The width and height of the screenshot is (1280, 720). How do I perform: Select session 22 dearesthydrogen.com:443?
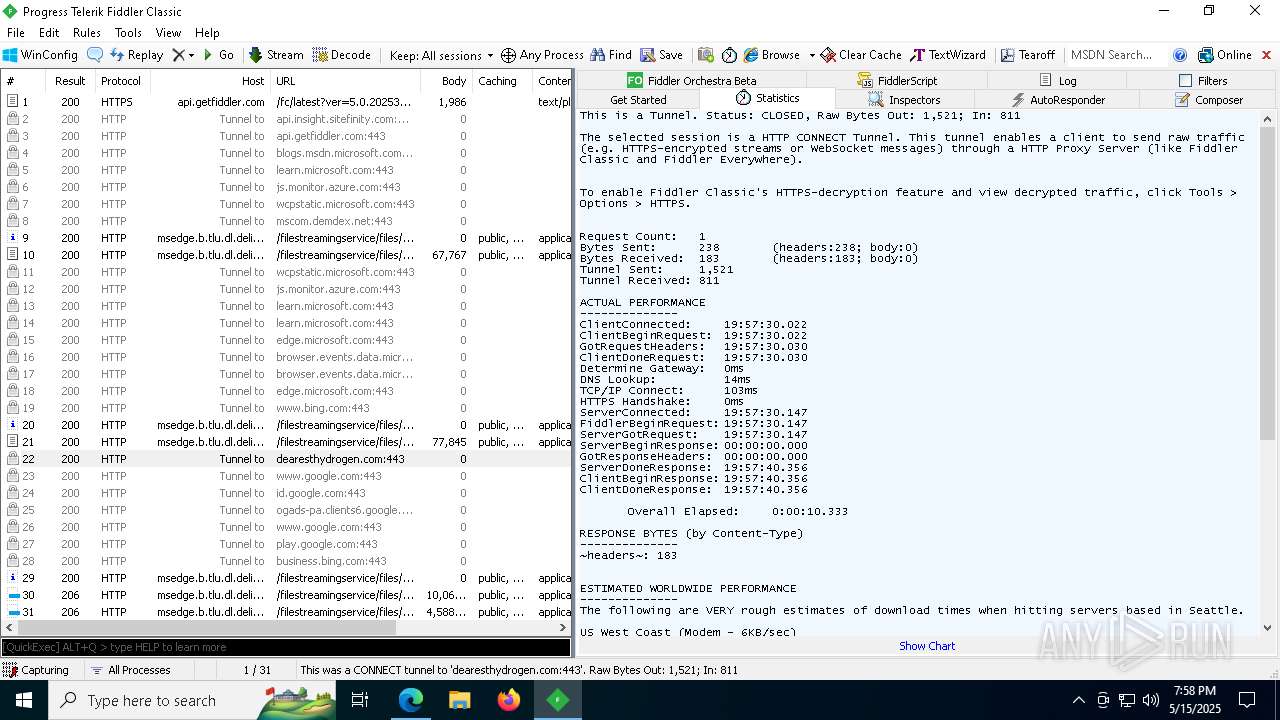coord(286,459)
